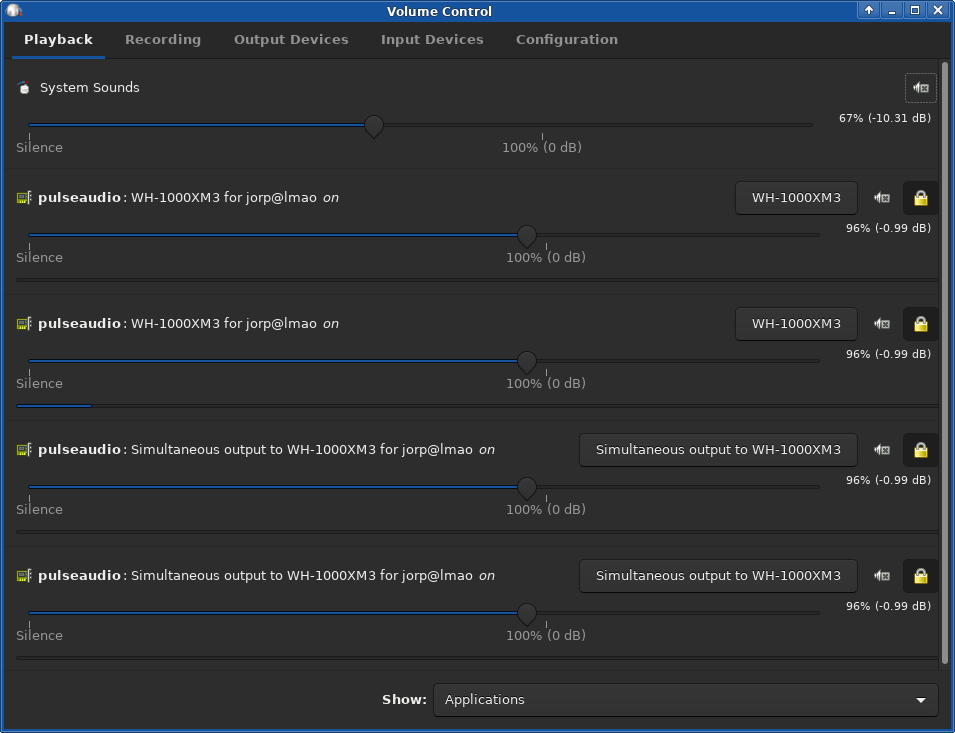Switch to the Output Devices tab
This screenshot has width=955, height=733.
click(x=291, y=40)
